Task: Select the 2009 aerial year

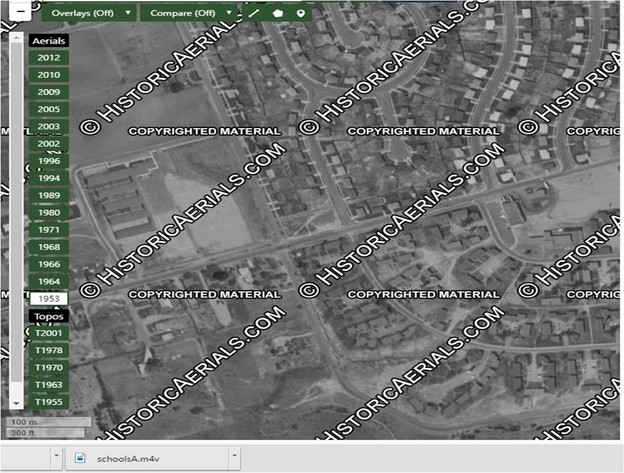Action: 49,92
